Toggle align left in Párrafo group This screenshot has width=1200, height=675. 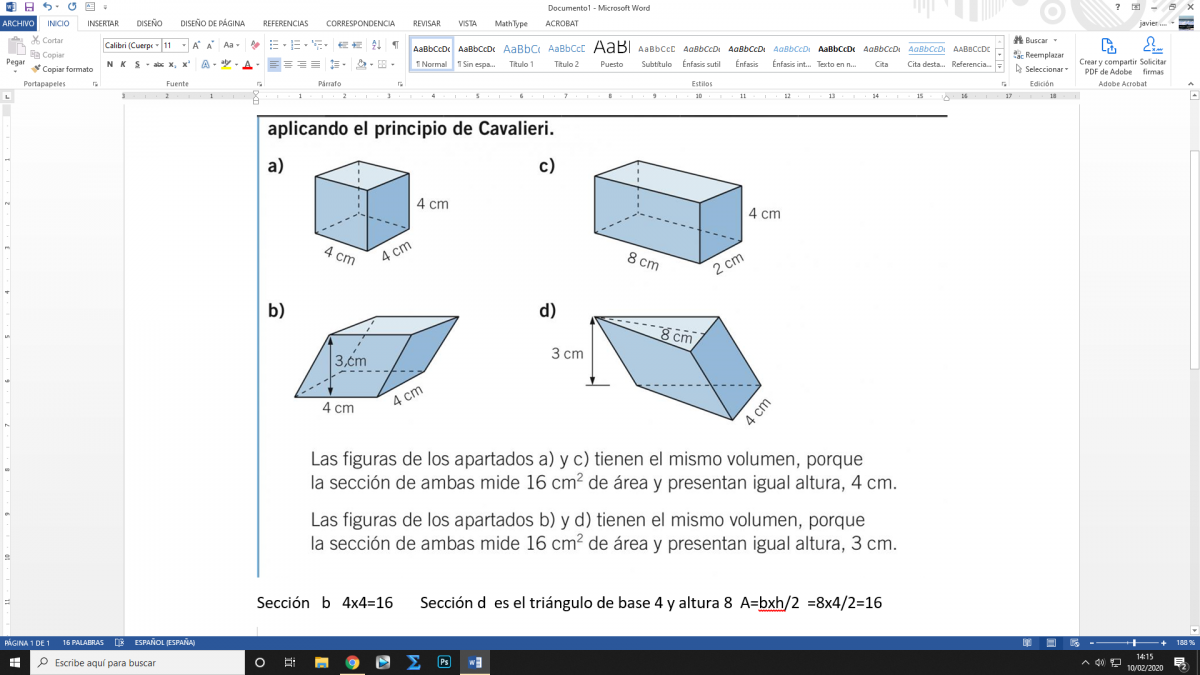click(x=274, y=65)
